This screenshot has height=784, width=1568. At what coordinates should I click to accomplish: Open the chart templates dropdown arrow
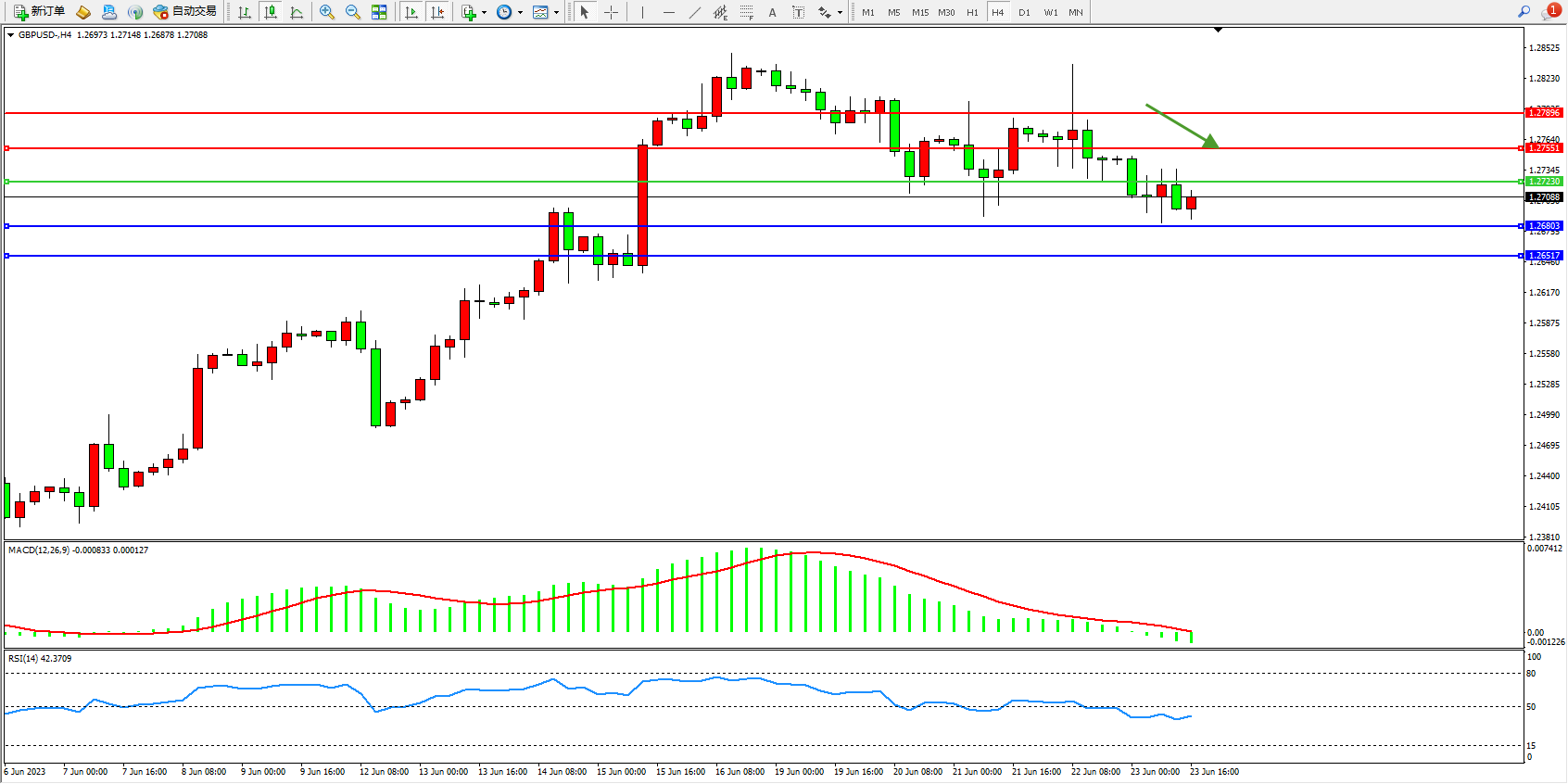point(556,13)
